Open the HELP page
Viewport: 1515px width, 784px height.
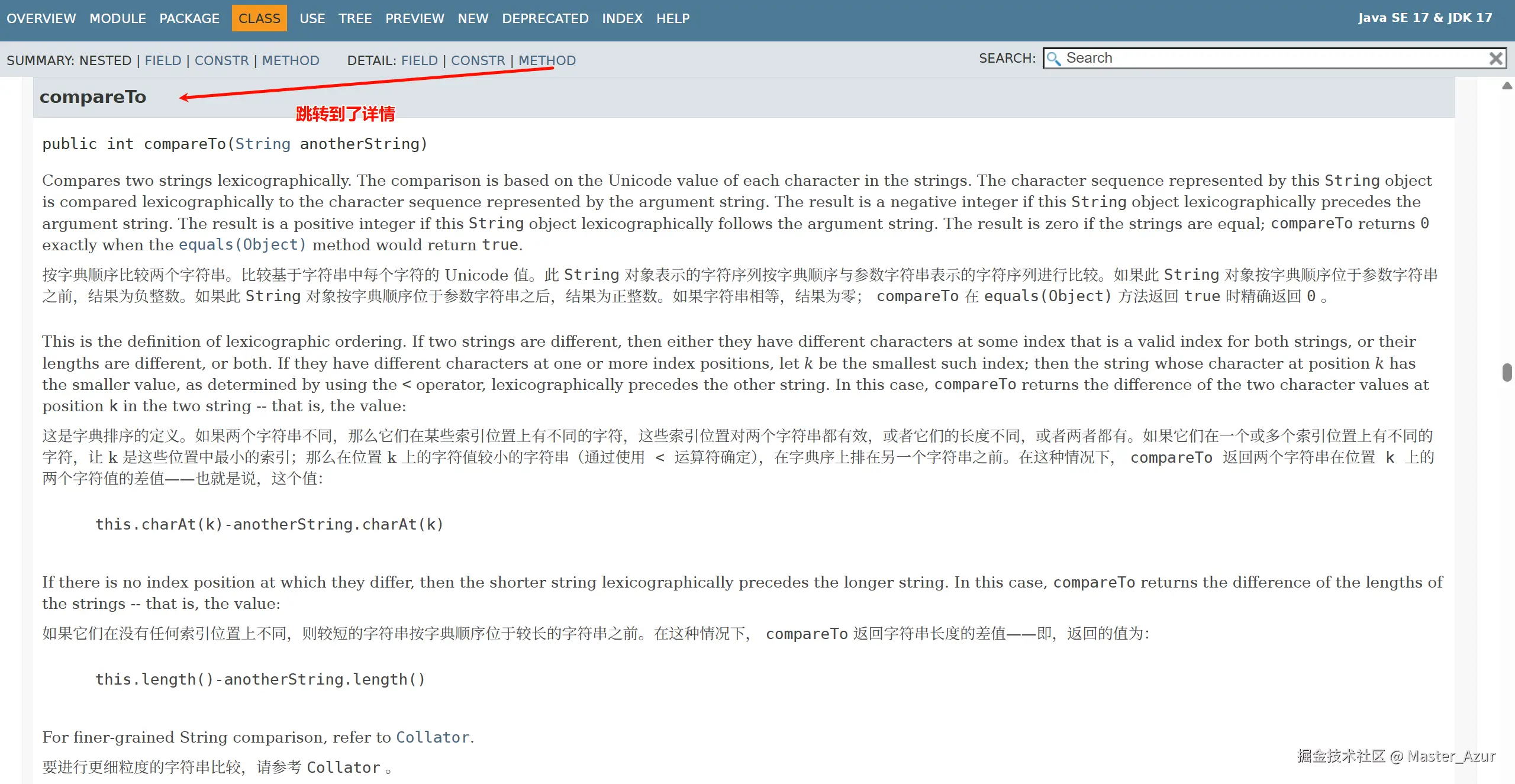point(673,18)
